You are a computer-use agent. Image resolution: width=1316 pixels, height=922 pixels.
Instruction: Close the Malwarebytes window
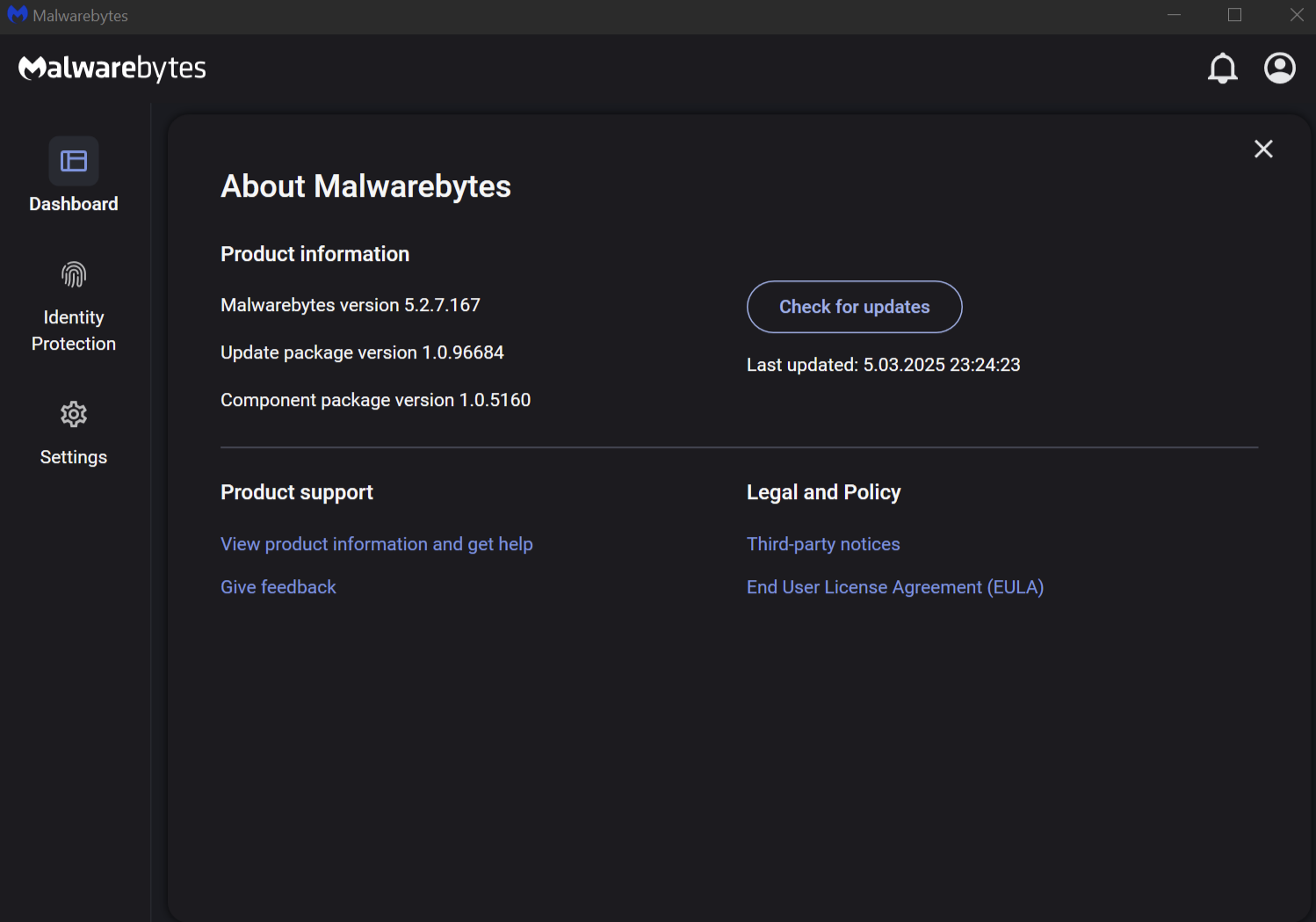(1297, 15)
